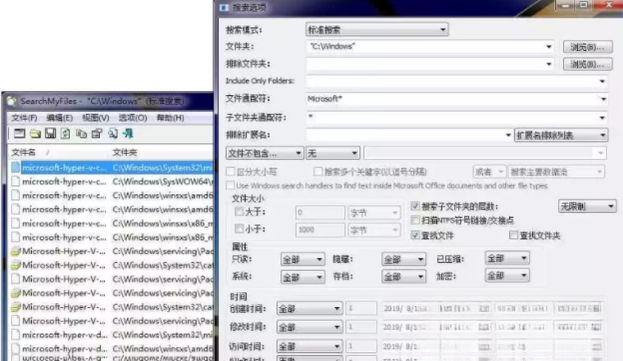
Task: Click the yellow open-folder toolbar icon
Action: point(35,134)
